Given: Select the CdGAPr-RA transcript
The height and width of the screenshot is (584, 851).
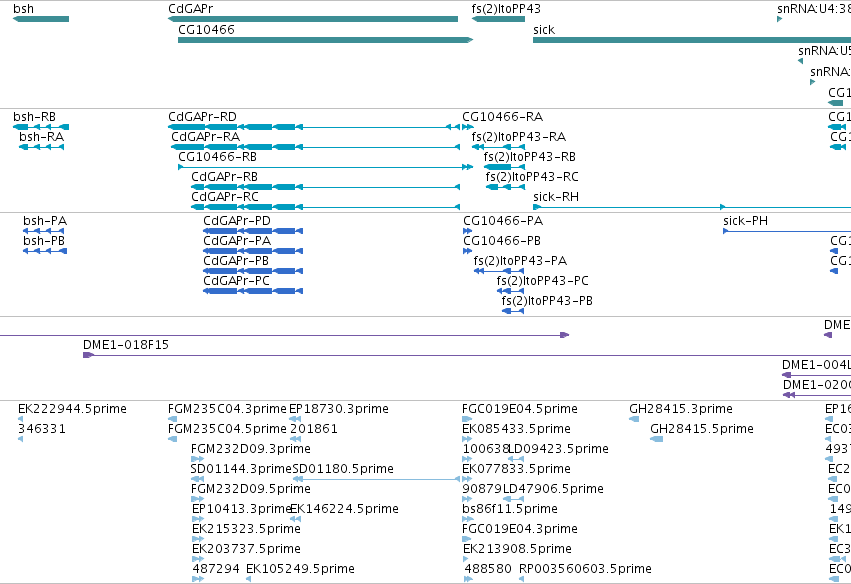Looking at the screenshot, I should pyautogui.click(x=315, y=147).
